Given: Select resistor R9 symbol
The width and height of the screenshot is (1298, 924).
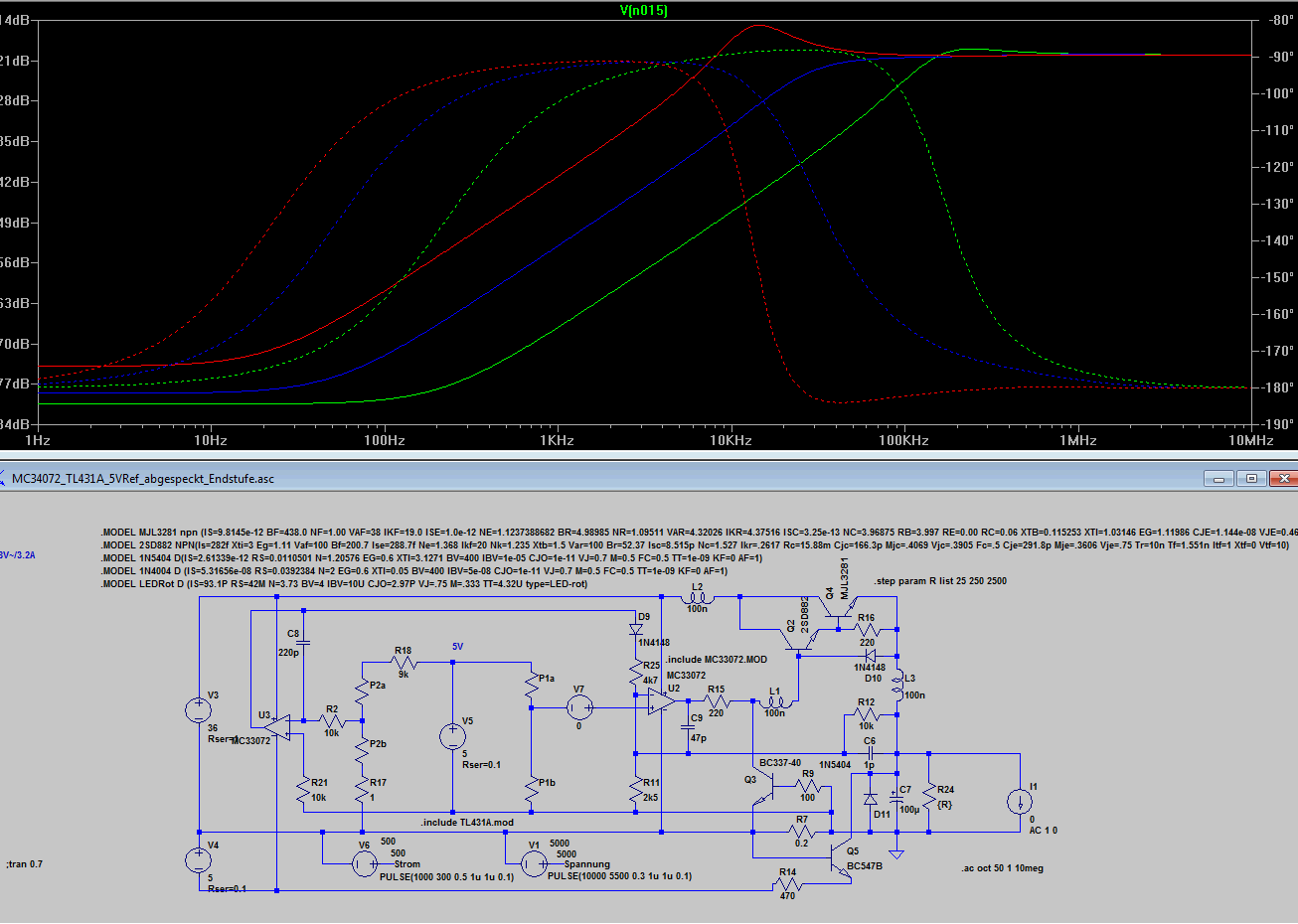Looking at the screenshot, I should click(x=808, y=786).
